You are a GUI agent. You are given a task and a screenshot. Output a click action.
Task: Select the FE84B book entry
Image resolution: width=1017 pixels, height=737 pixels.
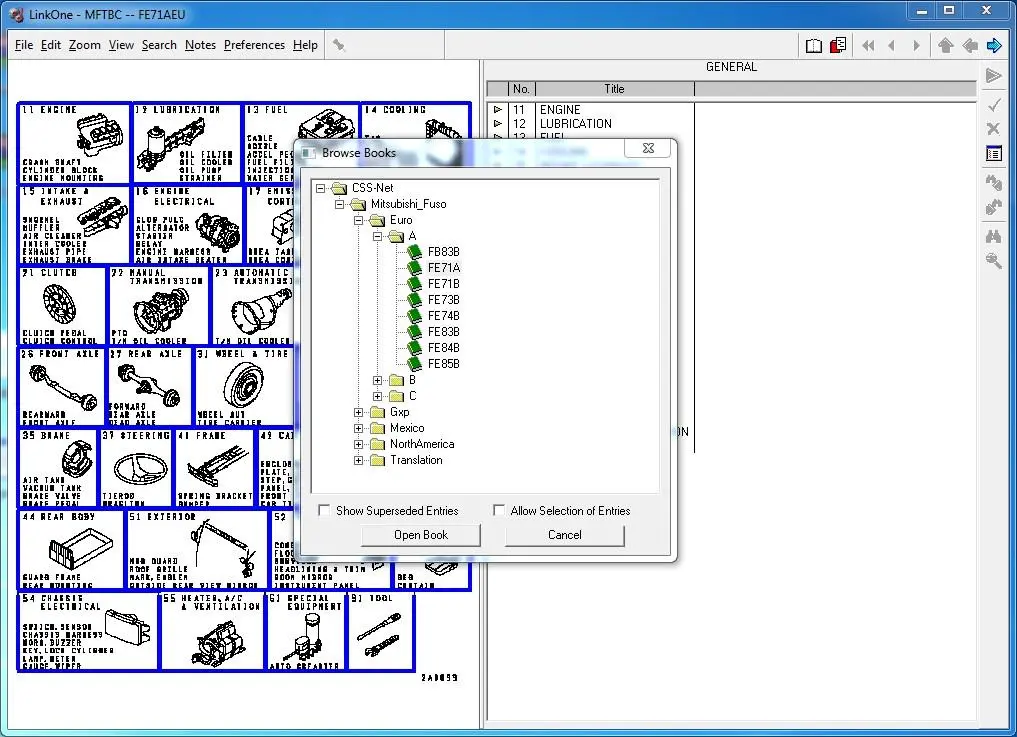click(444, 348)
